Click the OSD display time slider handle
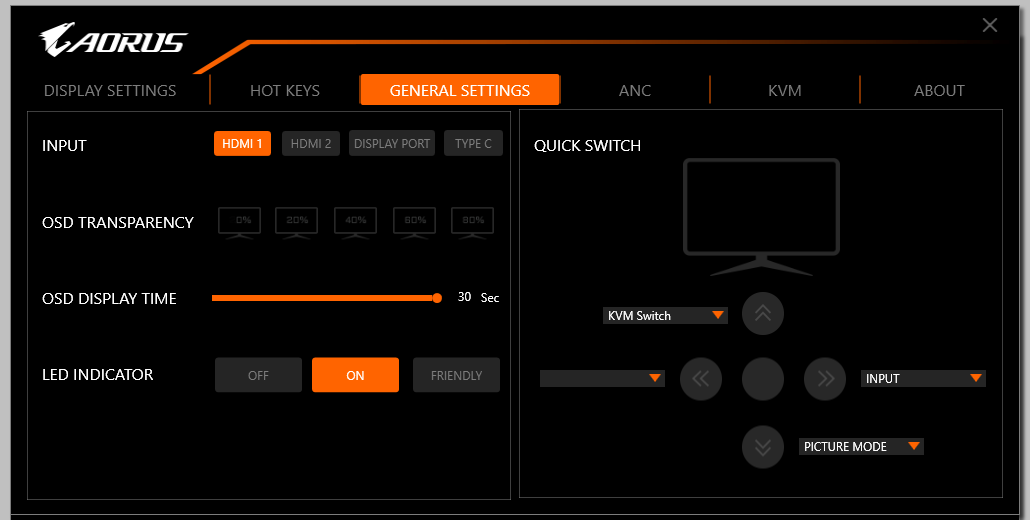Screen dimensions: 1030x520 pyautogui.click(x=437, y=298)
